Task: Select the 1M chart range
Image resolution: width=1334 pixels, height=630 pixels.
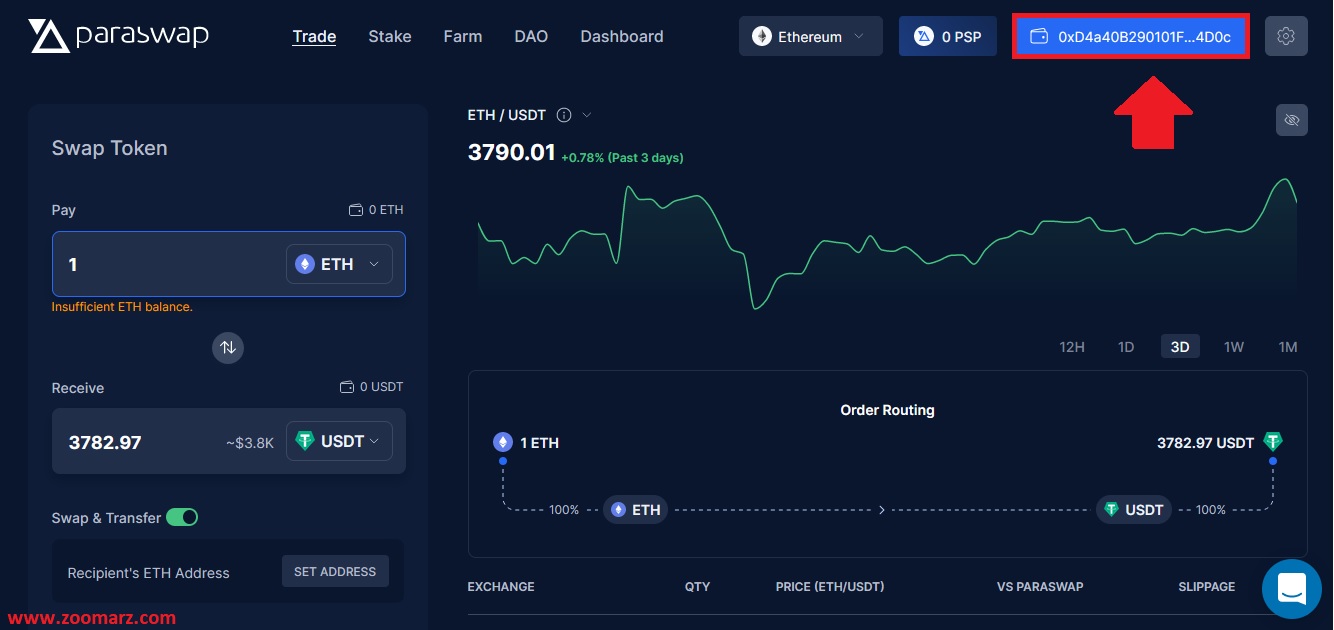Action: click(1288, 347)
